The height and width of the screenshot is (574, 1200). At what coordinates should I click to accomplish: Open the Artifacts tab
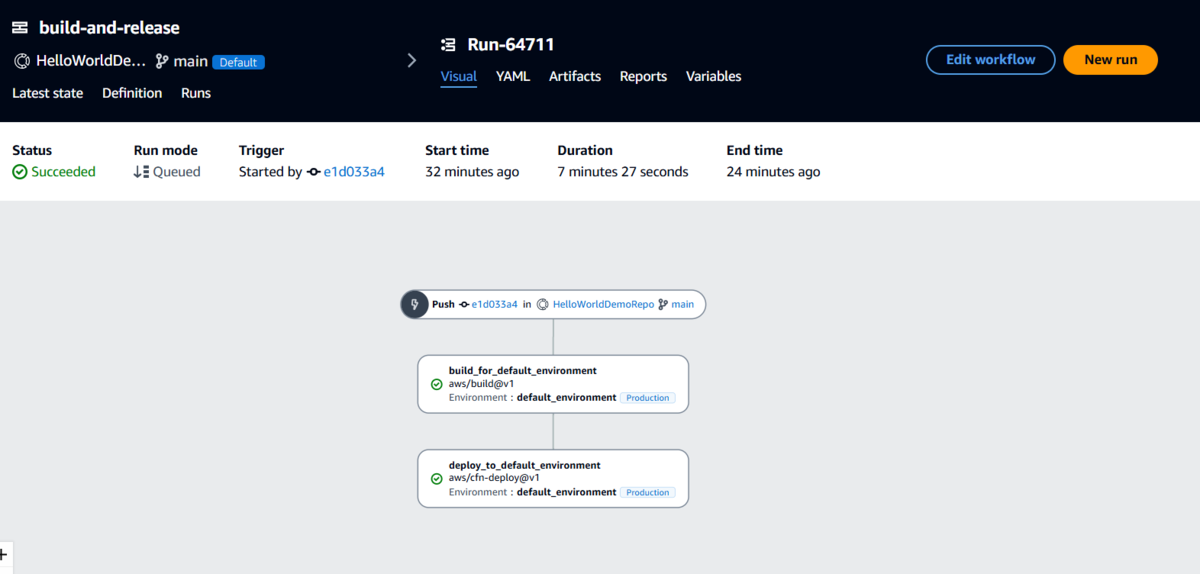pos(575,76)
